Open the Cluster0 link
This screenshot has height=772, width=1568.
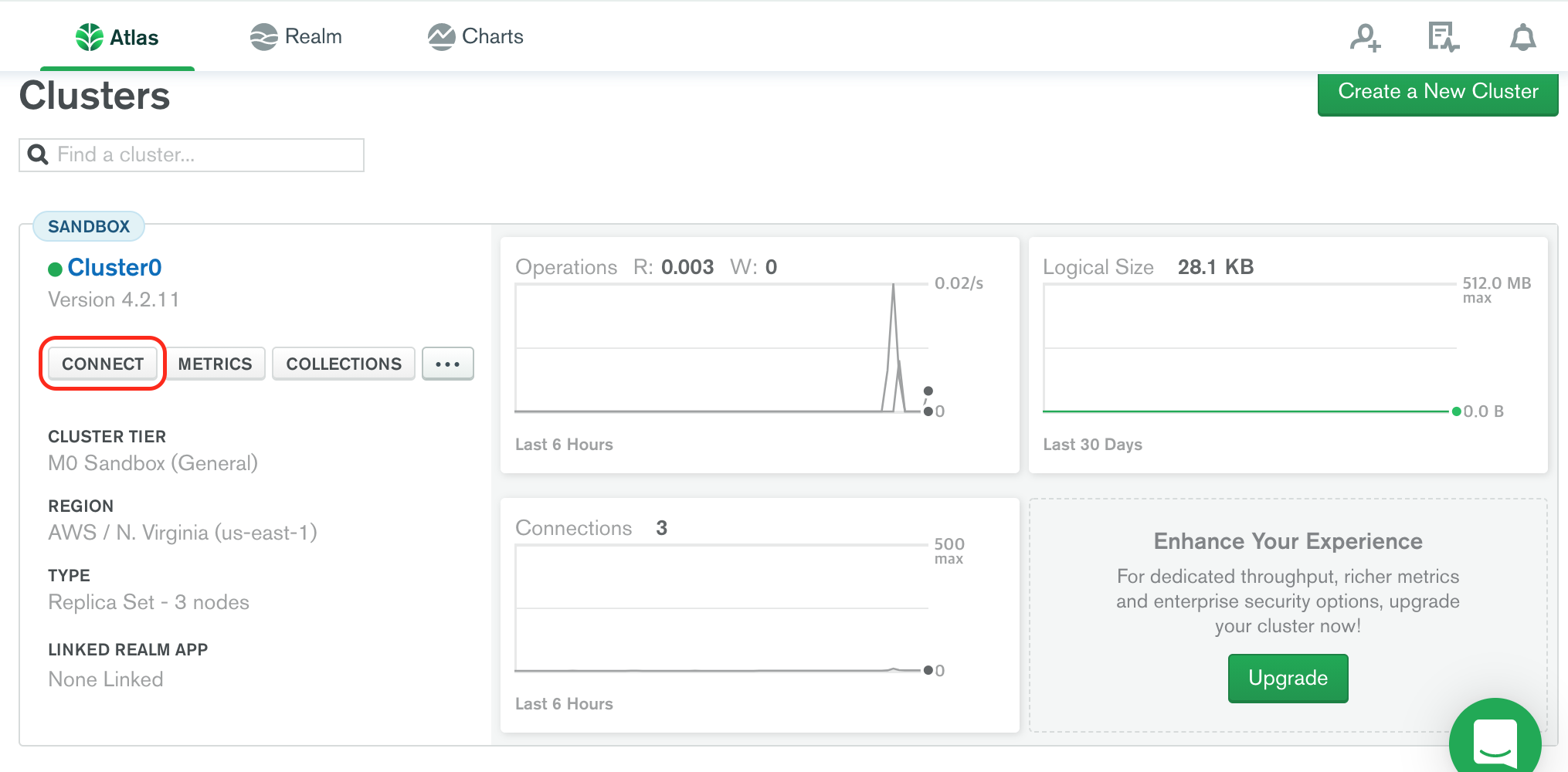coord(114,267)
